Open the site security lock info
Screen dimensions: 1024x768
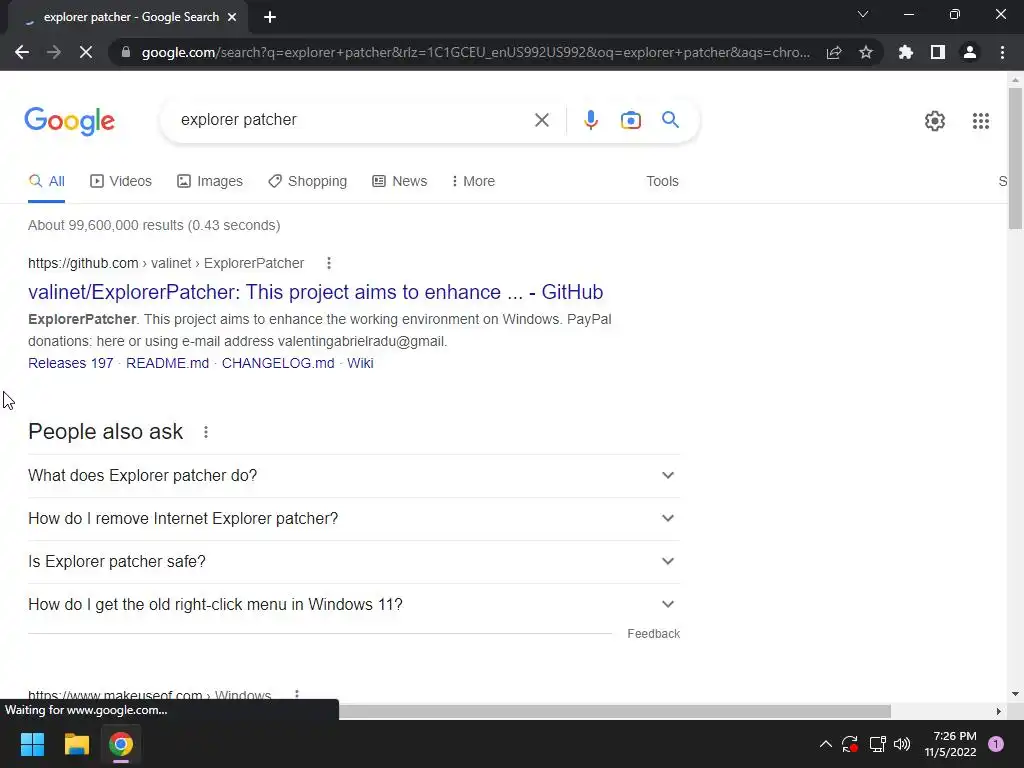126,52
